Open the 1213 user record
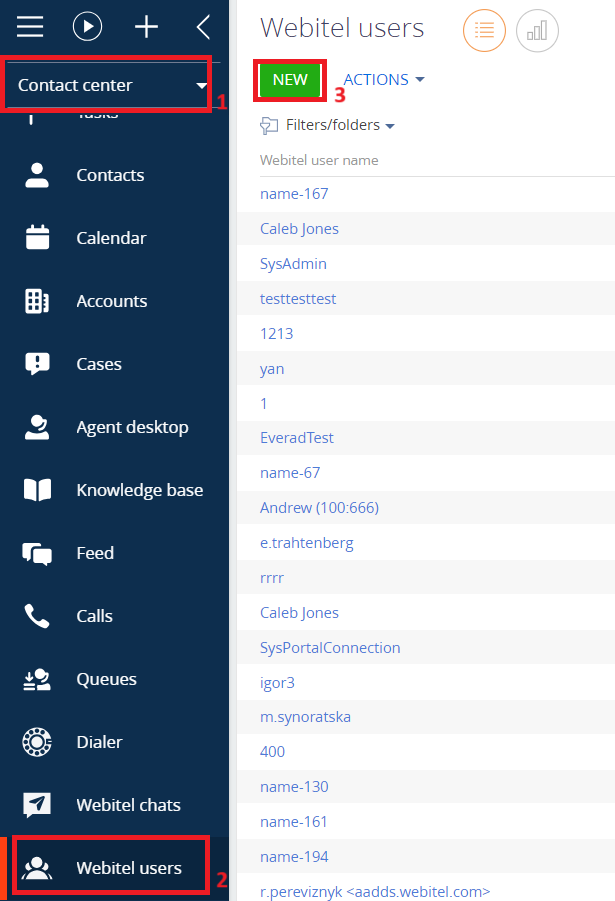The width and height of the screenshot is (615, 901). pyautogui.click(x=276, y=334)
